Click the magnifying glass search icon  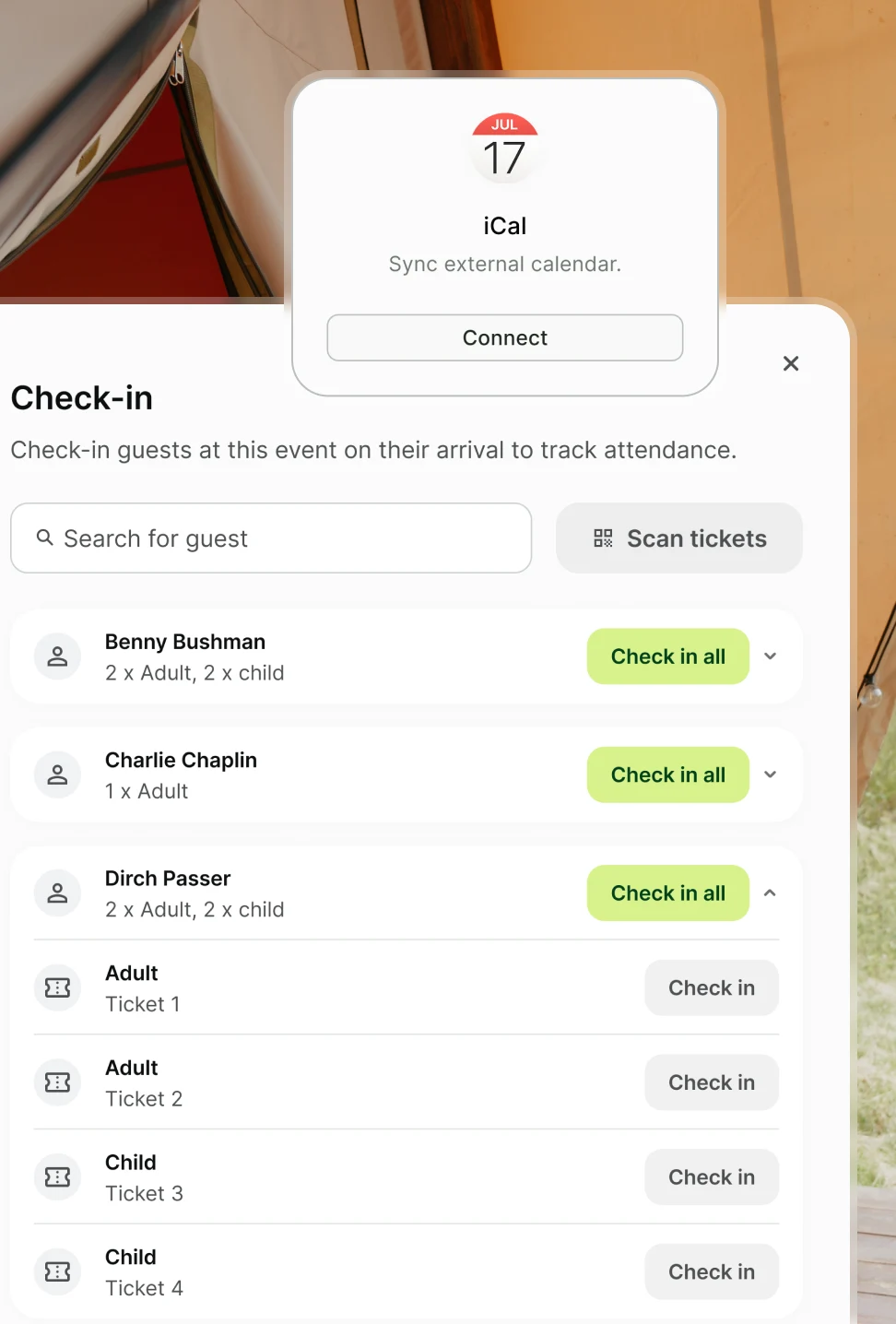(x=45, y=538)
